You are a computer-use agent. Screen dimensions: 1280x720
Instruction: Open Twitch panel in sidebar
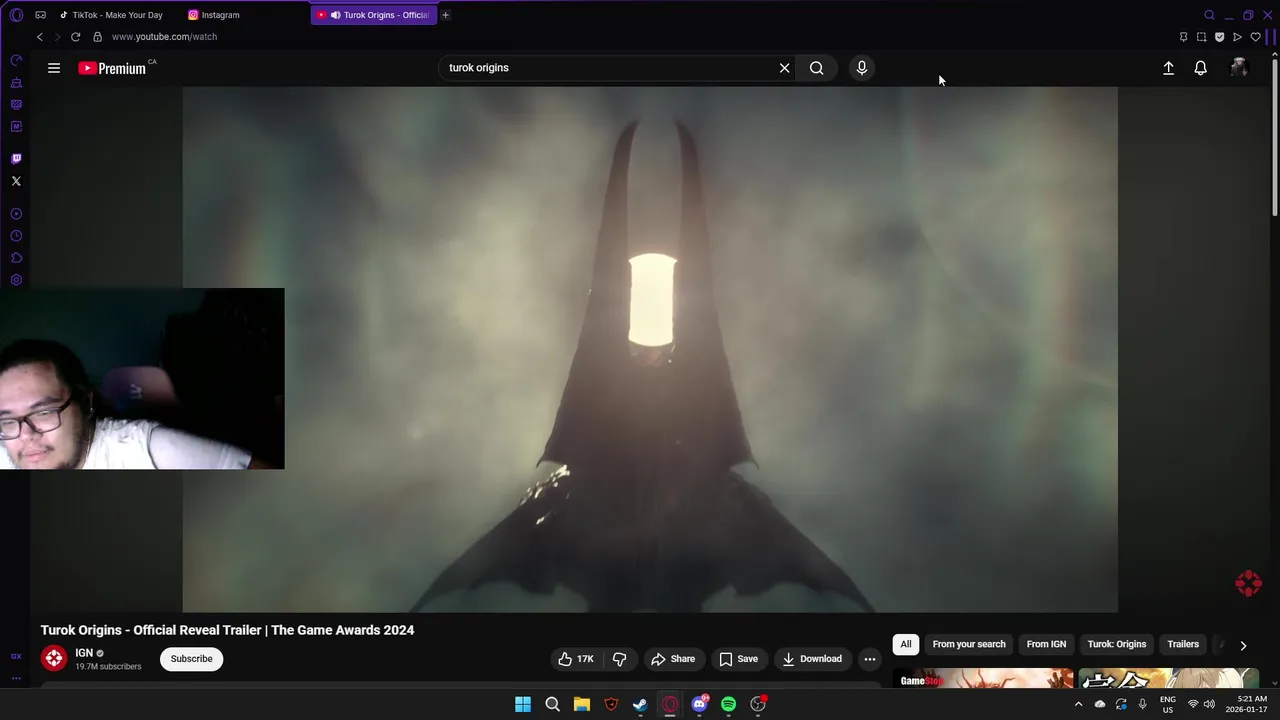coord(16,158)
